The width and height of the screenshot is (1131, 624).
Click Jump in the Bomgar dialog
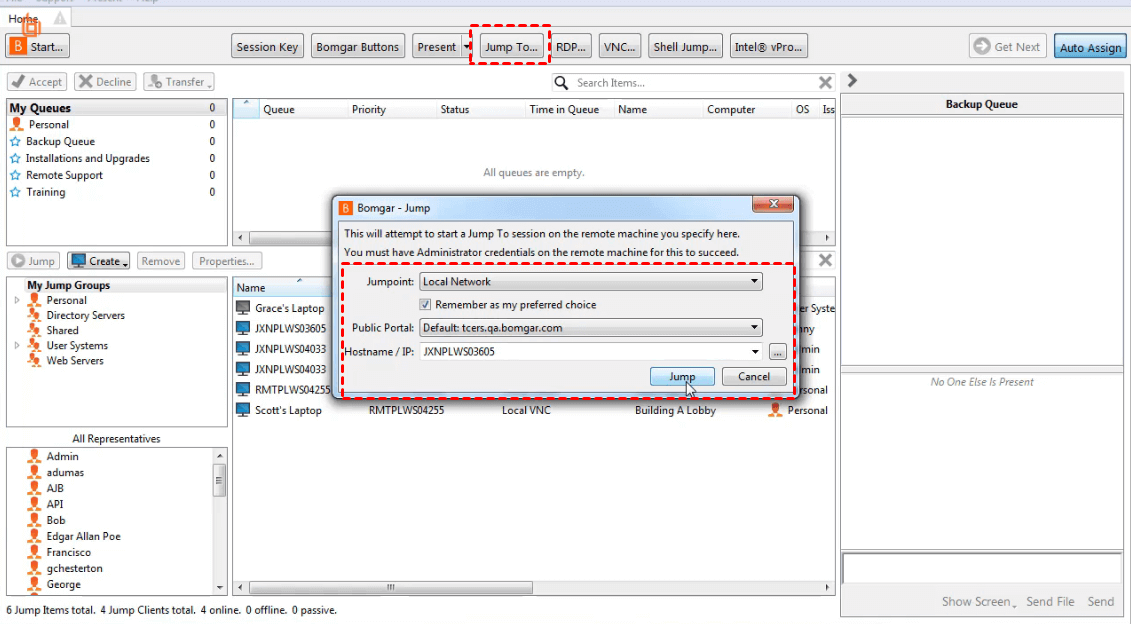coord(682,377)
